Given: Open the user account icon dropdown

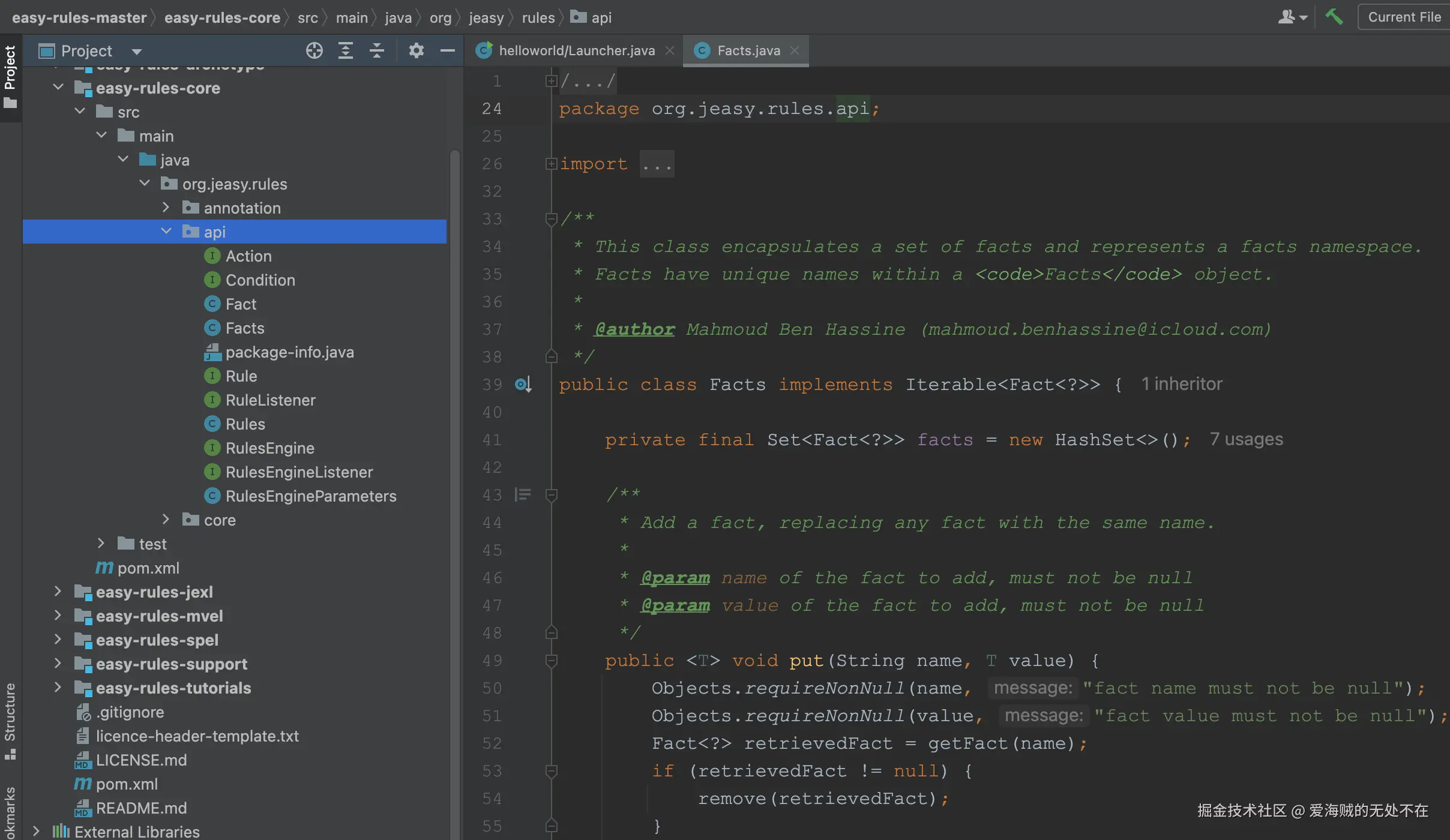Looking at the screenshot, I should point(1292,17).
